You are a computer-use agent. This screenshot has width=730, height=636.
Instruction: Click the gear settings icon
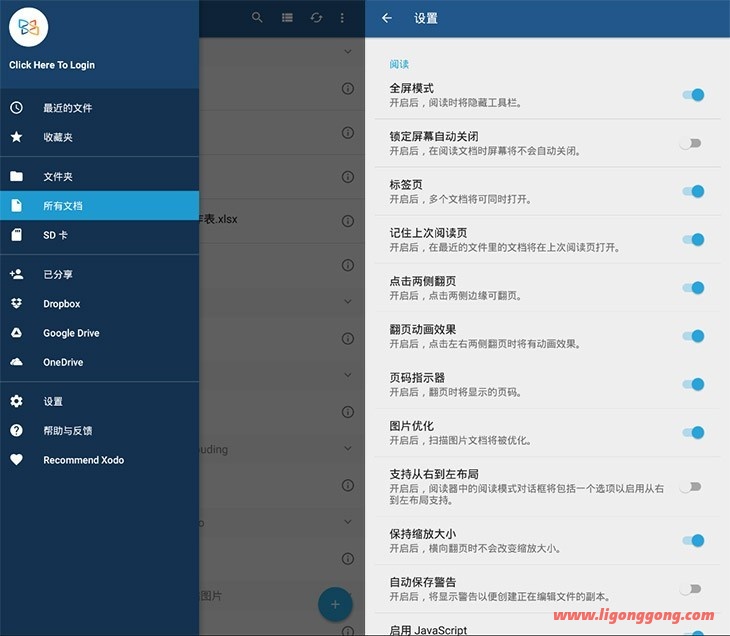click(x=16, y=401)
